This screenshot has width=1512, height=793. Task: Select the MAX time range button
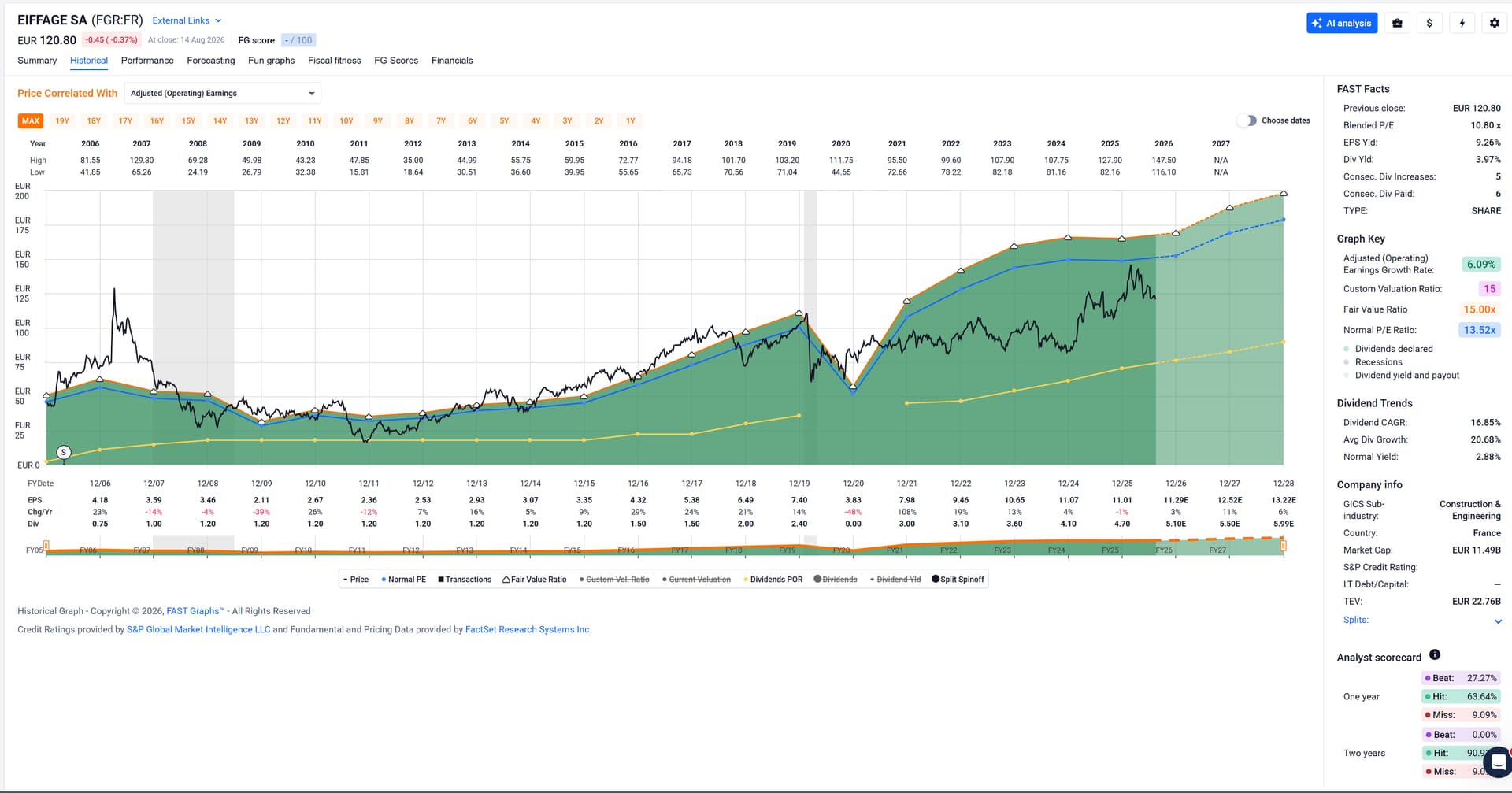pos(31,121)
